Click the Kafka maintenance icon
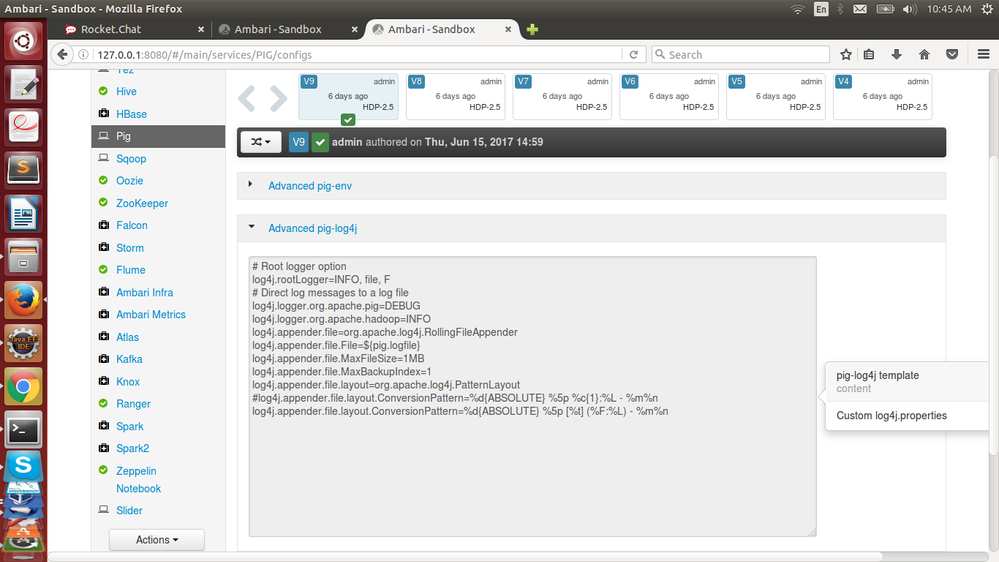This screenshot has width=999, height=562. pos(103,359)
